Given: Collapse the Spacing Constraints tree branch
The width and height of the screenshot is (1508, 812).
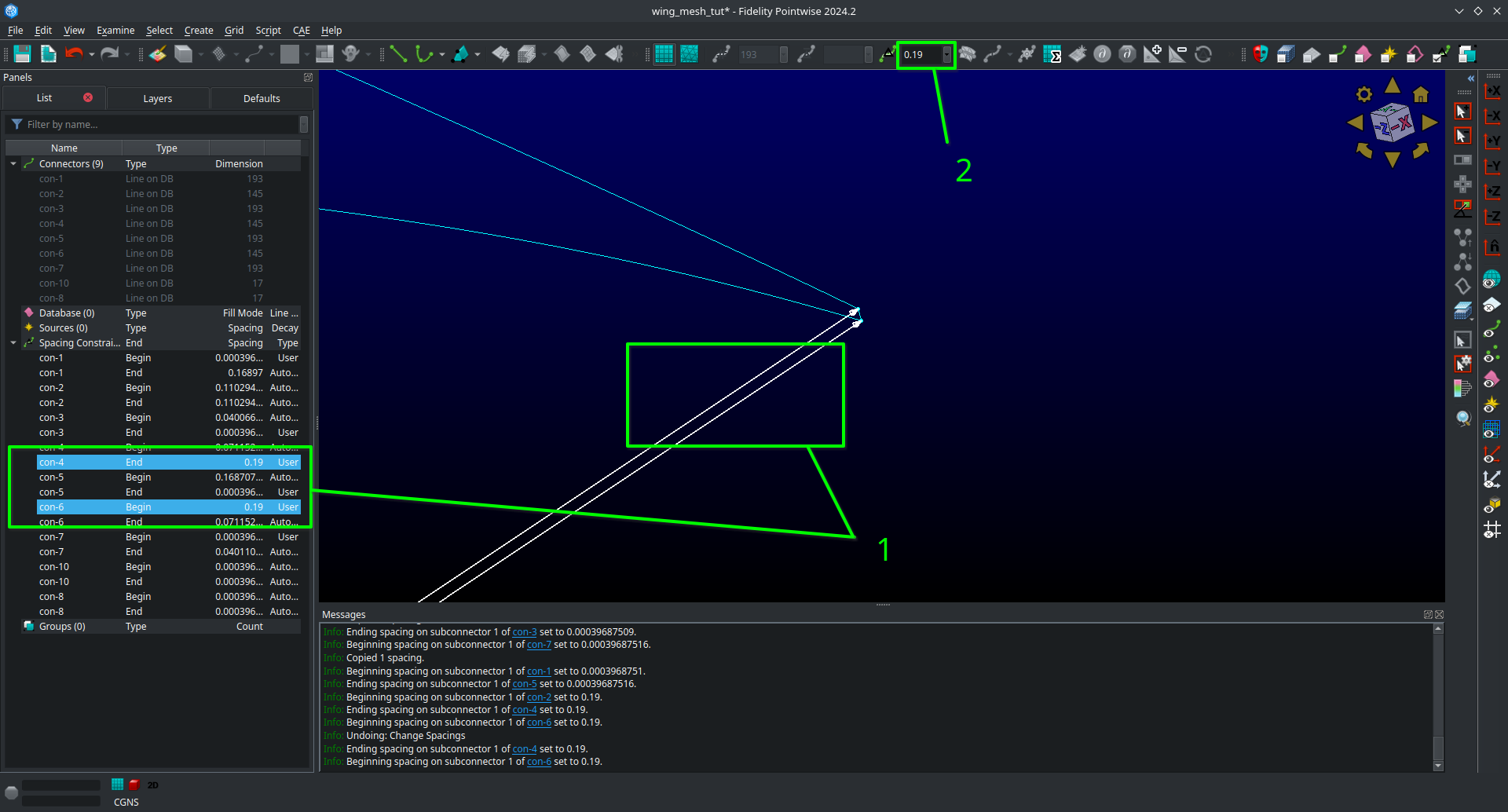Looking at the screenshot, I should [13, 342].
